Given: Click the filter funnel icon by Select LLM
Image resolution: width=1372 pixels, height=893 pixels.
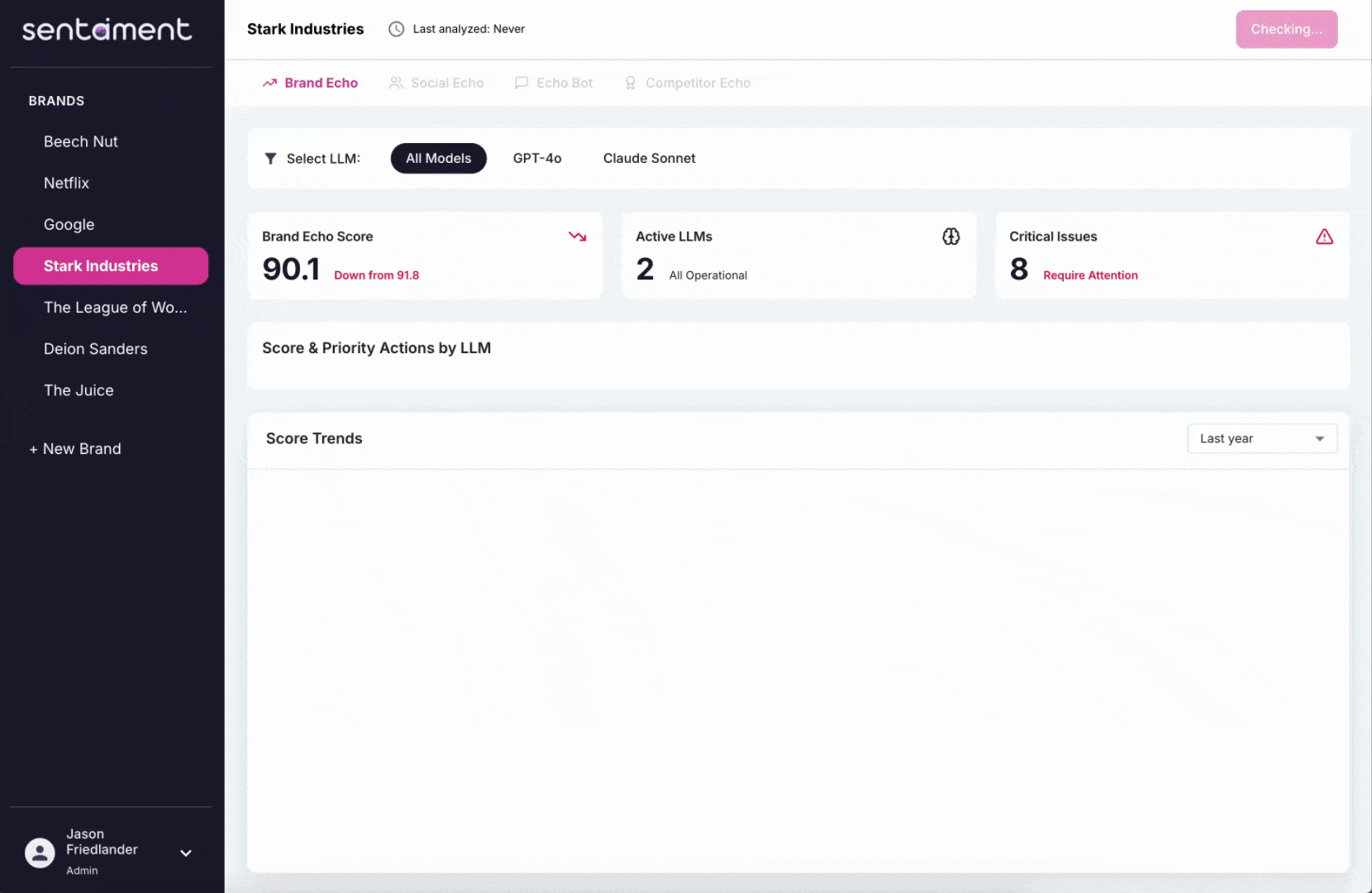Looking at the screenshot, I should 270,158.
